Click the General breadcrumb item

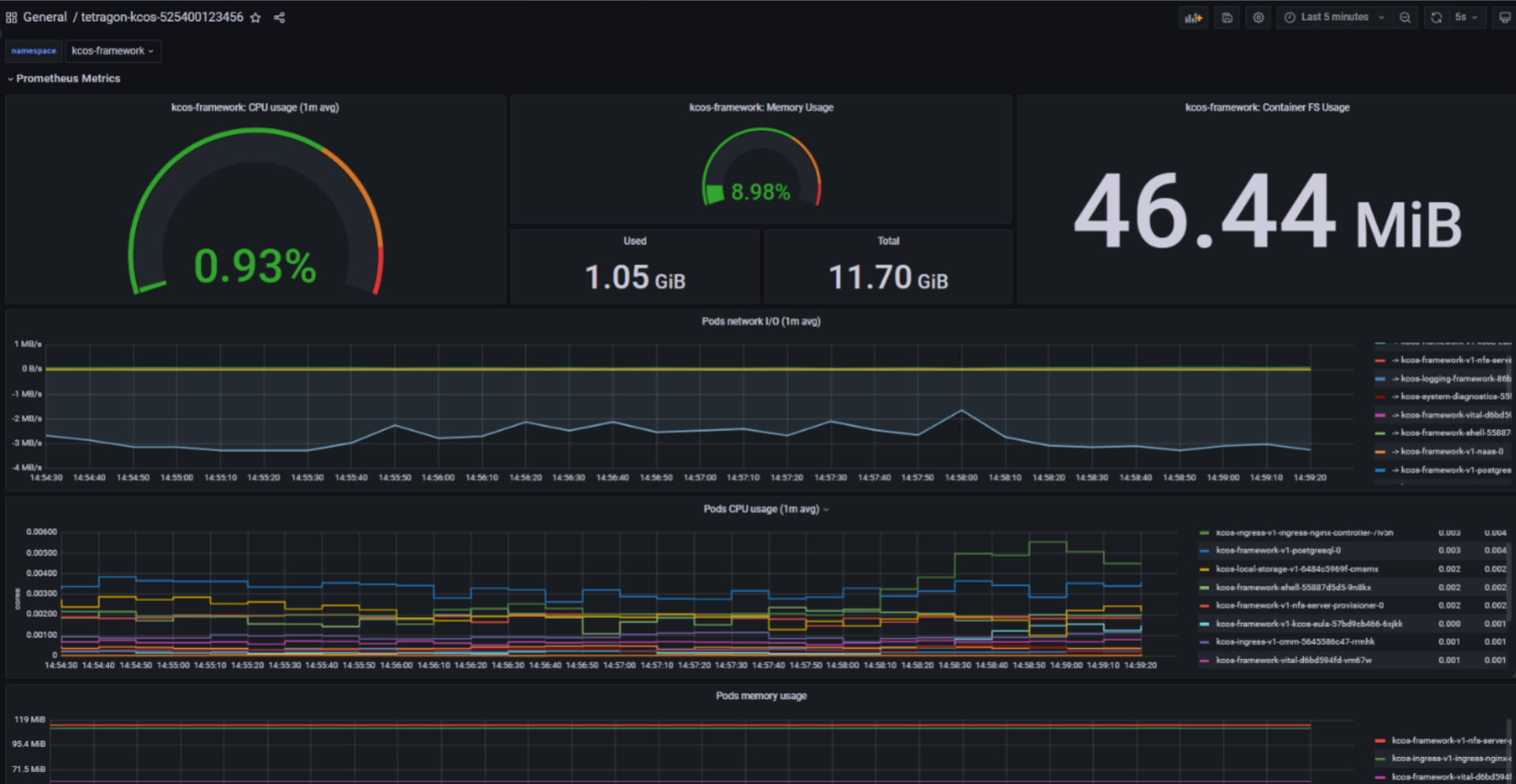click(45, 17)
